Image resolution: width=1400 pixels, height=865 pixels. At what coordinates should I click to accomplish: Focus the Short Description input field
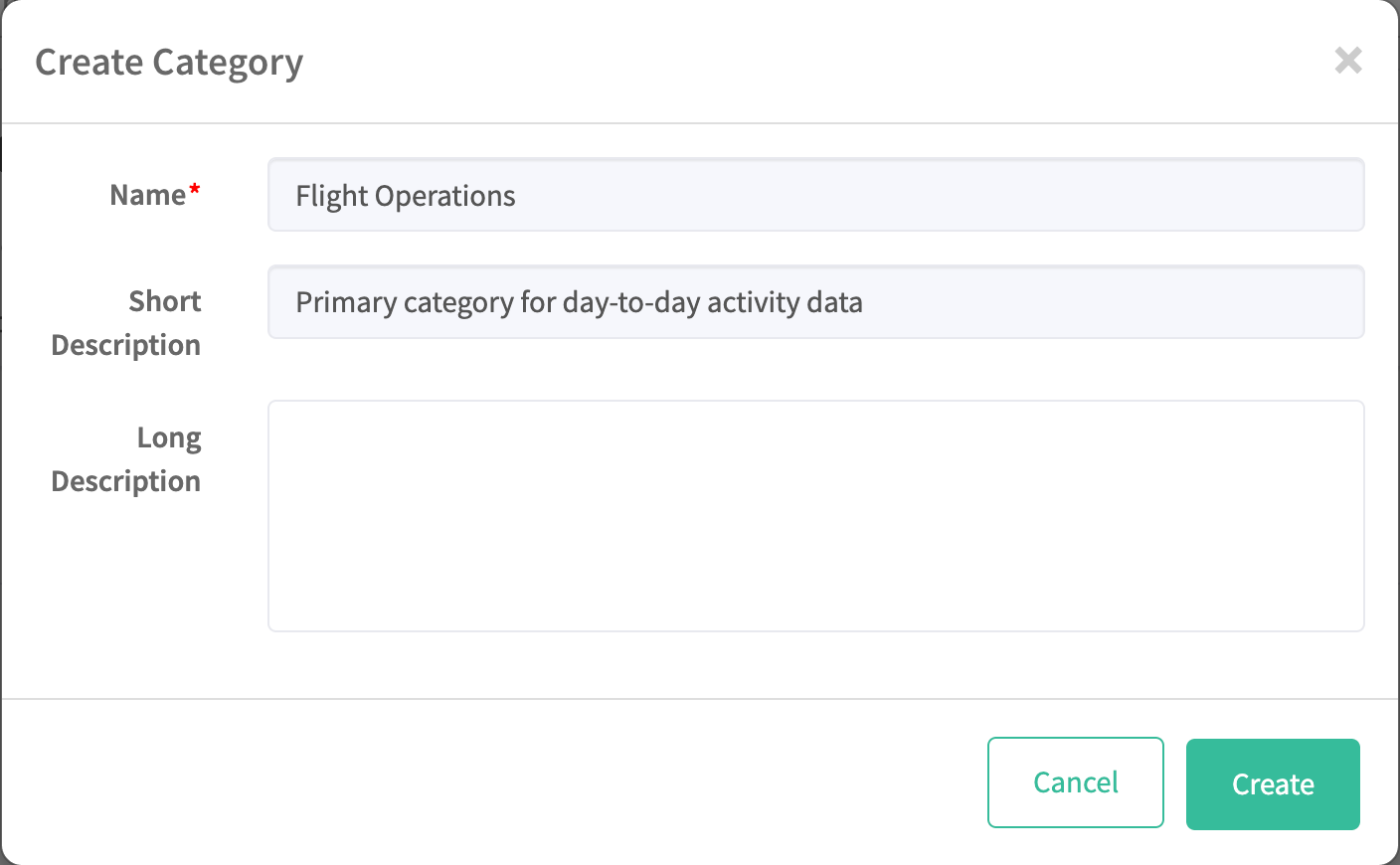coord(1094,302)
